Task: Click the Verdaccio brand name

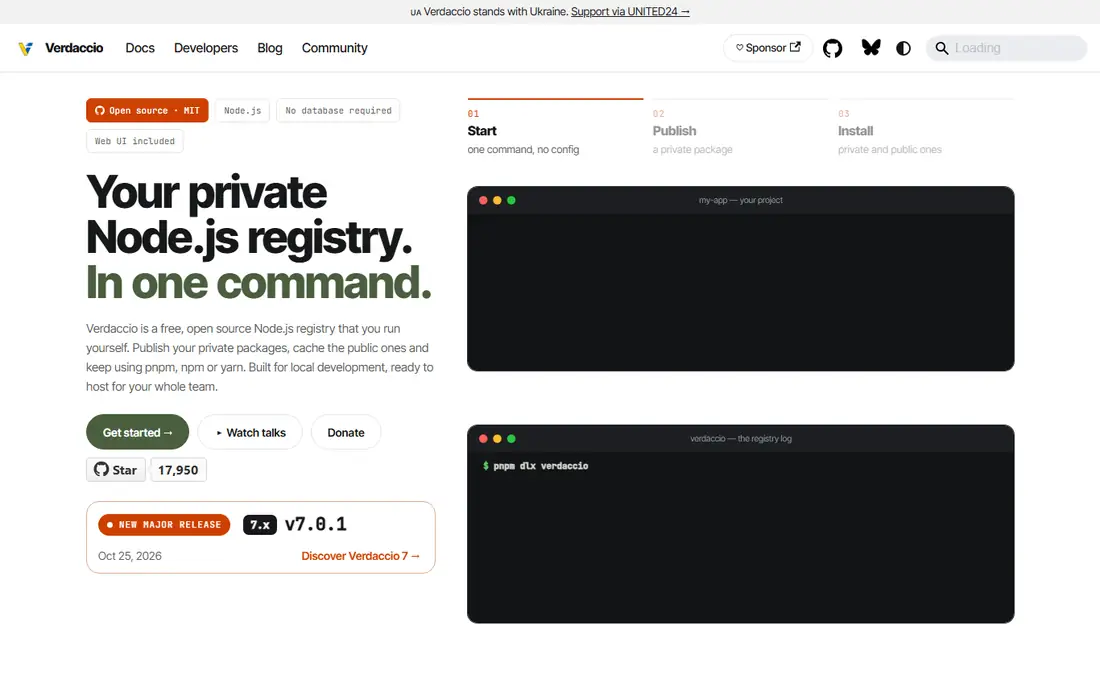Action: 74,48
